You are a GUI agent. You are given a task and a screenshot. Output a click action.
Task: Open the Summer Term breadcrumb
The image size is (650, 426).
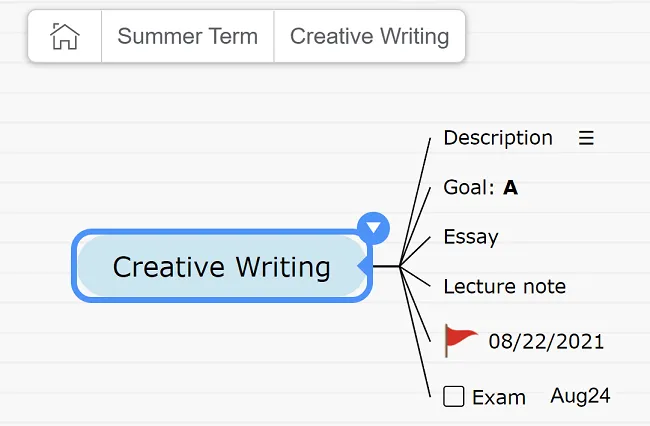click(x=187, y=36)
